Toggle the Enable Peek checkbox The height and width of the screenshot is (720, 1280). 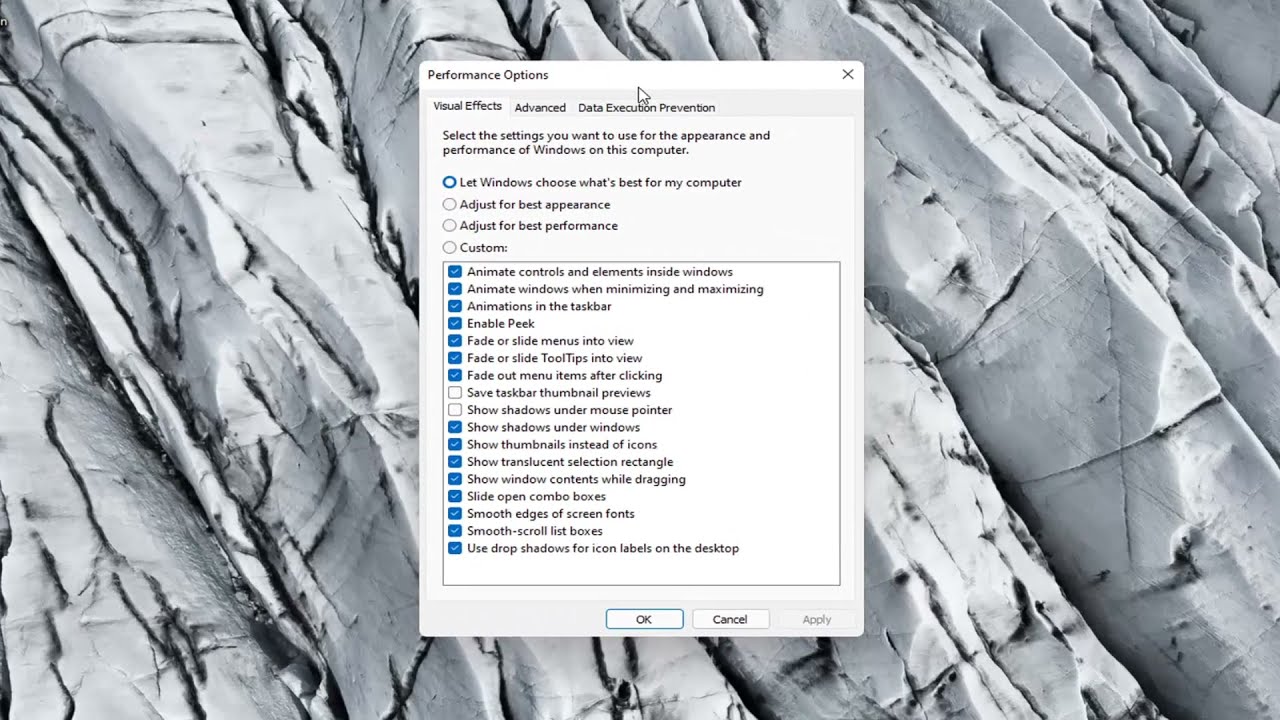tap(455, 324)
